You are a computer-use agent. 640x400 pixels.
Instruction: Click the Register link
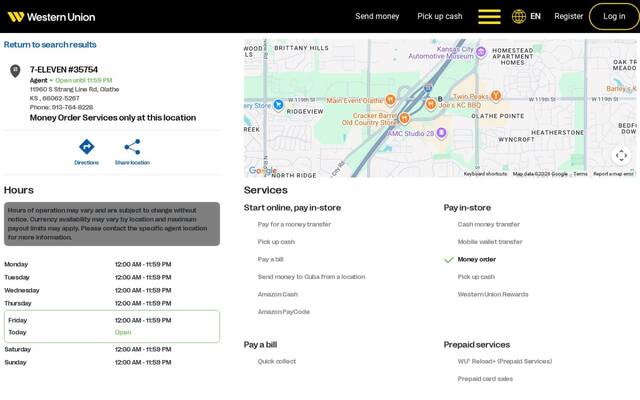[569, 16]
